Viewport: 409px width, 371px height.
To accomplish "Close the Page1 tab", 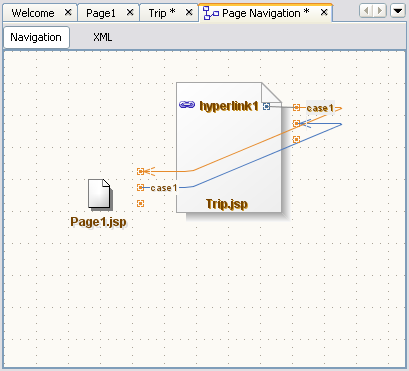I will (x=130, y=12).
